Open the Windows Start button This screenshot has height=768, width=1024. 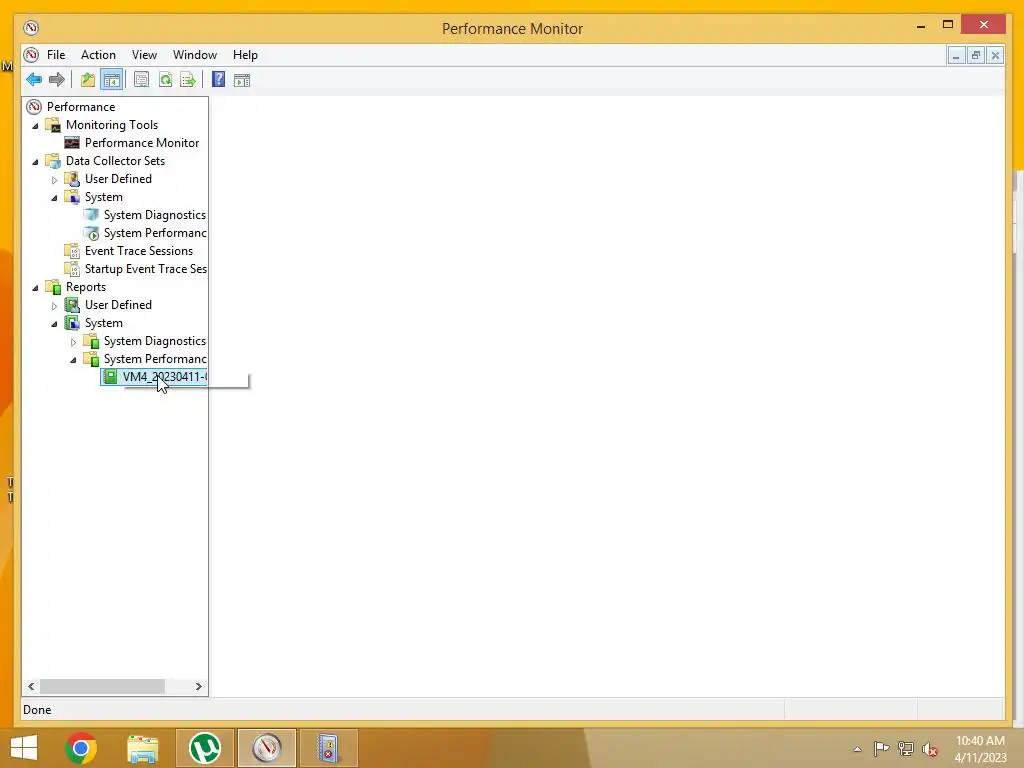[24, 748]
